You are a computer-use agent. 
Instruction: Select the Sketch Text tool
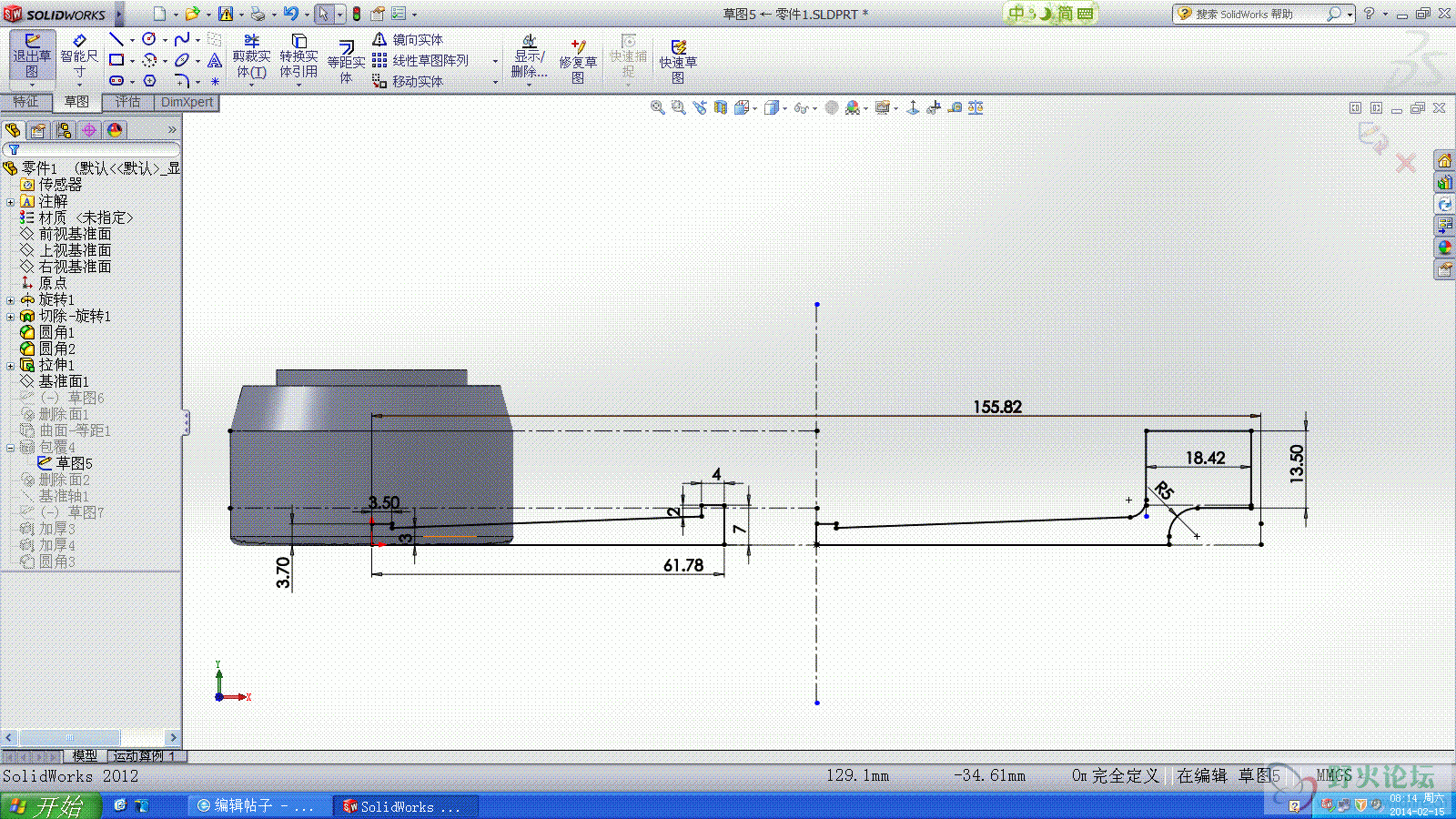tap(215, 60)
